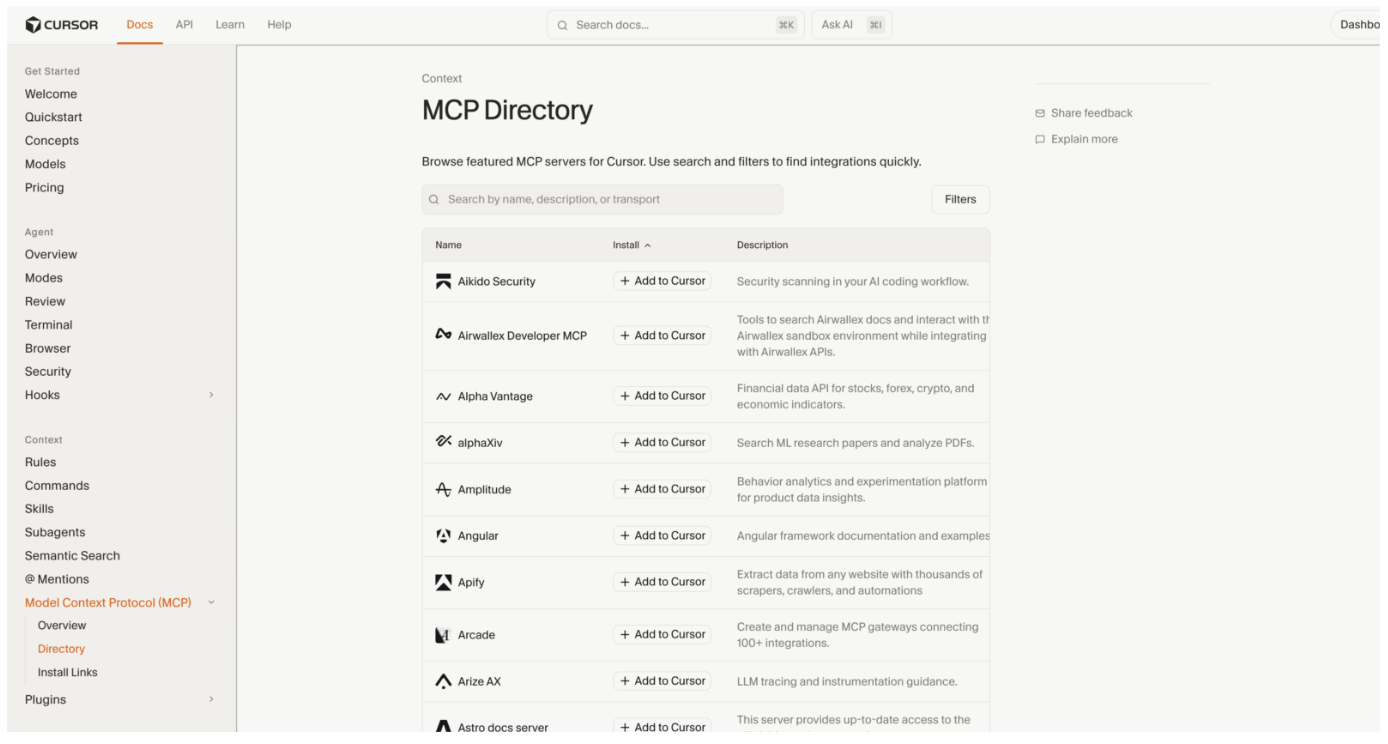Sort the table by Install column
Screen dimensions: 1388x744
(631, 245)
